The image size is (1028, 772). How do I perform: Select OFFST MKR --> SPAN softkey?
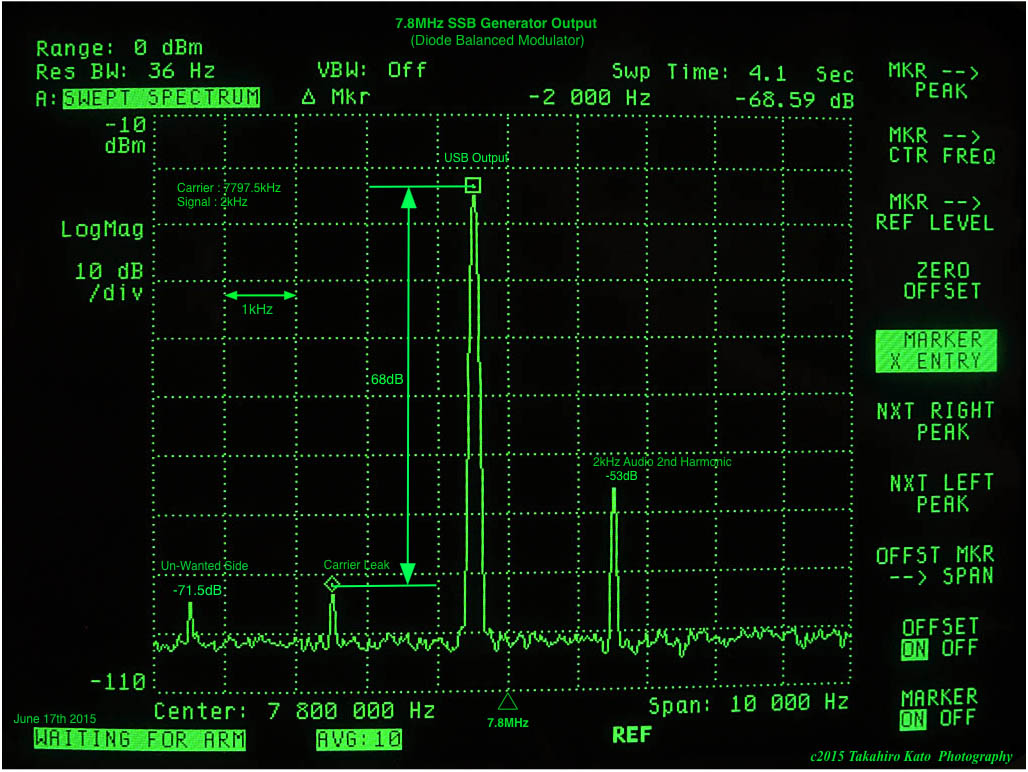(934, 566)
